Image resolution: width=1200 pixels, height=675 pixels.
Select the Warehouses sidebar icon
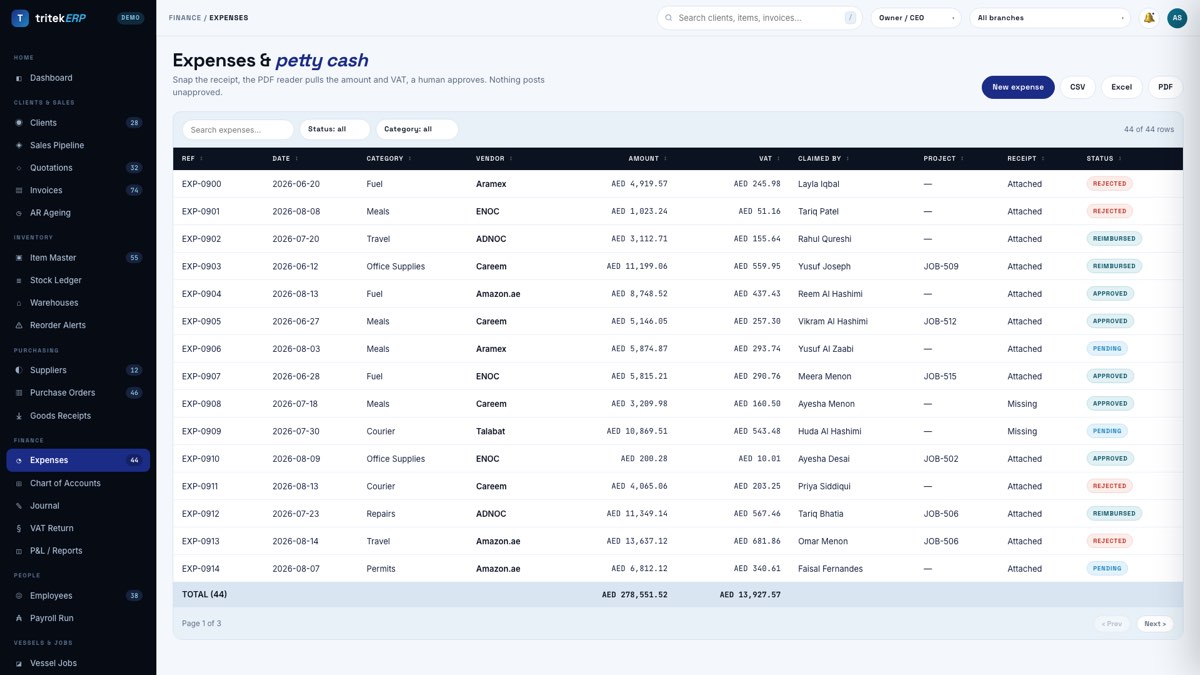(x=19, y=303)
